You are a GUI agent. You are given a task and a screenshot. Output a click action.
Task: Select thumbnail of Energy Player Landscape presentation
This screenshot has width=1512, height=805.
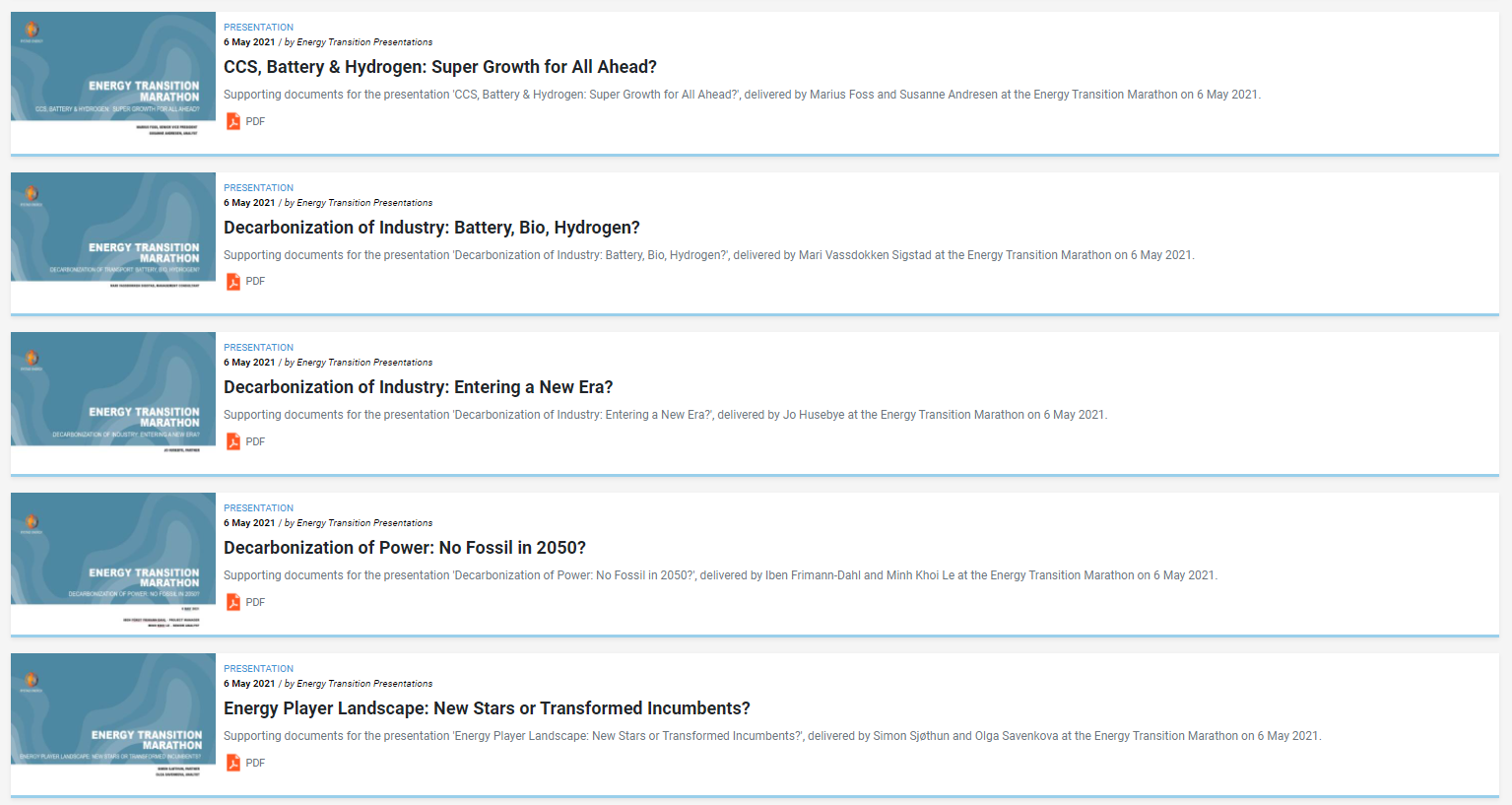pos(113,722)
